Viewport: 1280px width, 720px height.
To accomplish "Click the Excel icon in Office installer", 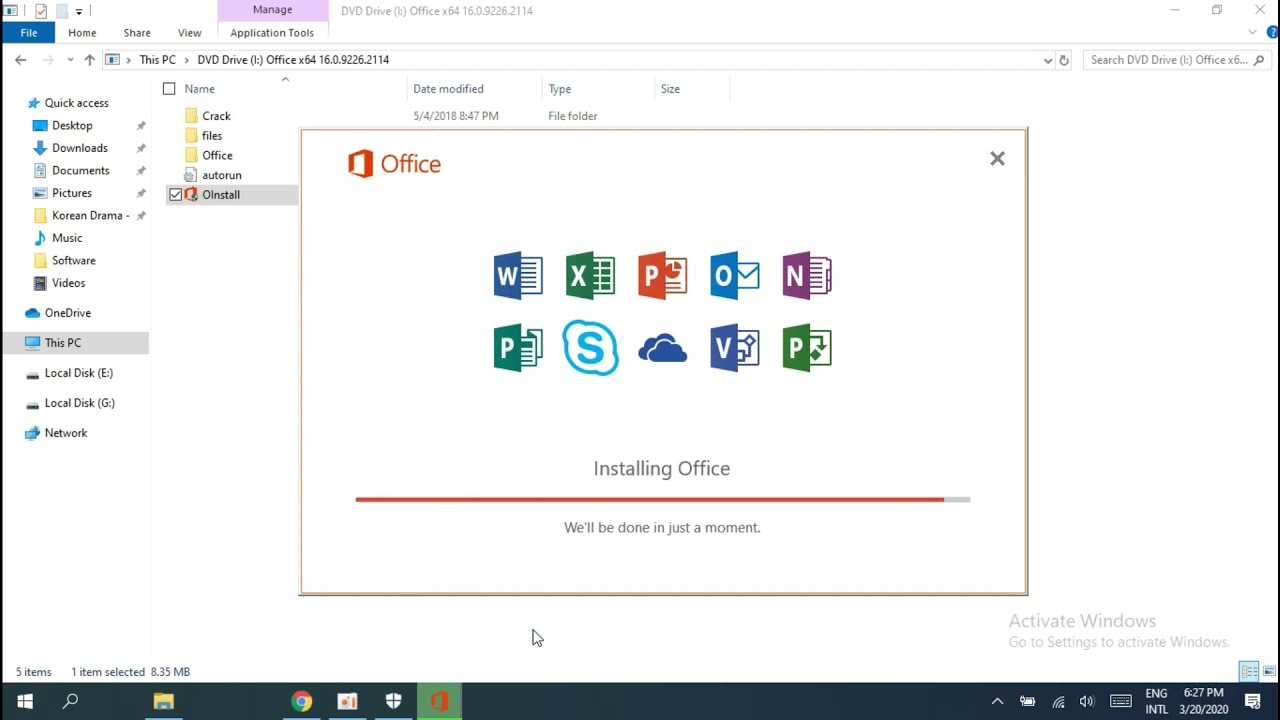I will tap(590, 276).
